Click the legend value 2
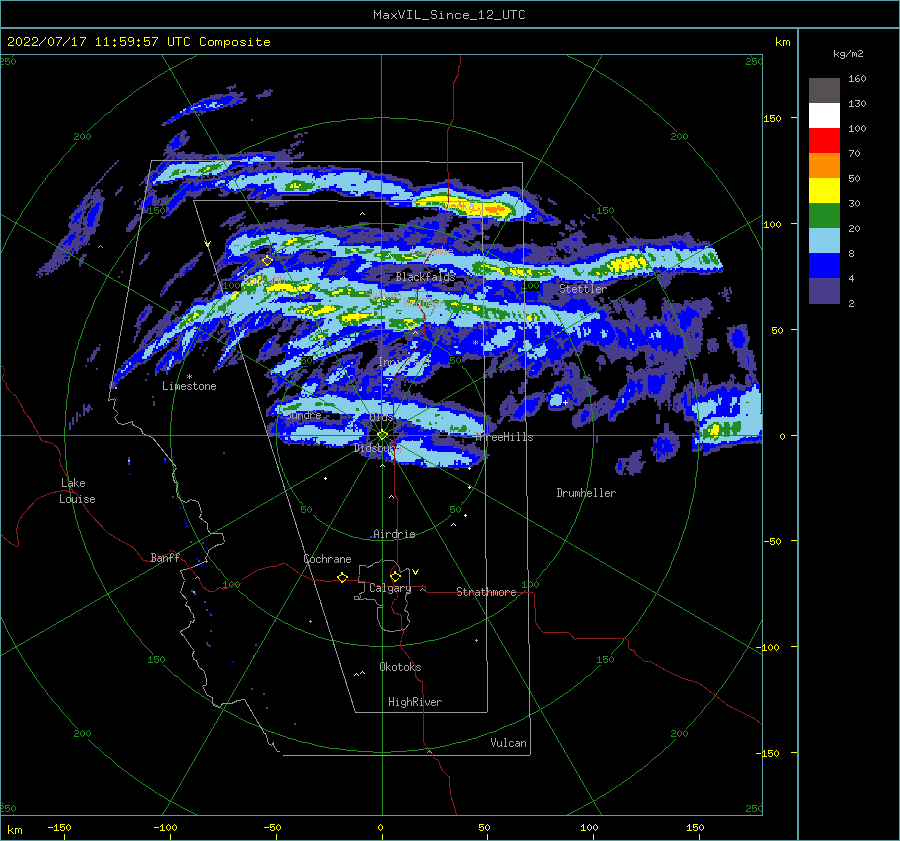The image size is (900, 841). tap(851, 304)
